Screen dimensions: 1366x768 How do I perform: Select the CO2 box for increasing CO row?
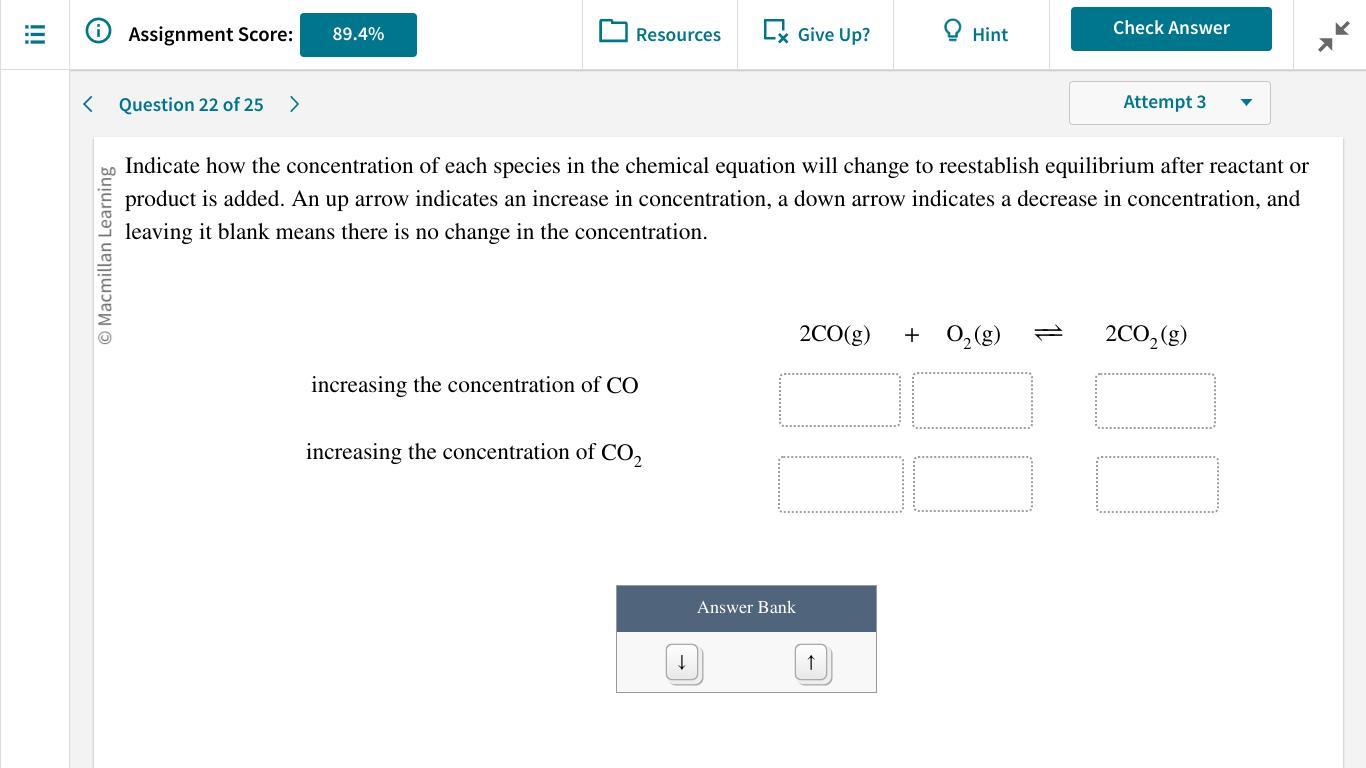point(1155,401)
